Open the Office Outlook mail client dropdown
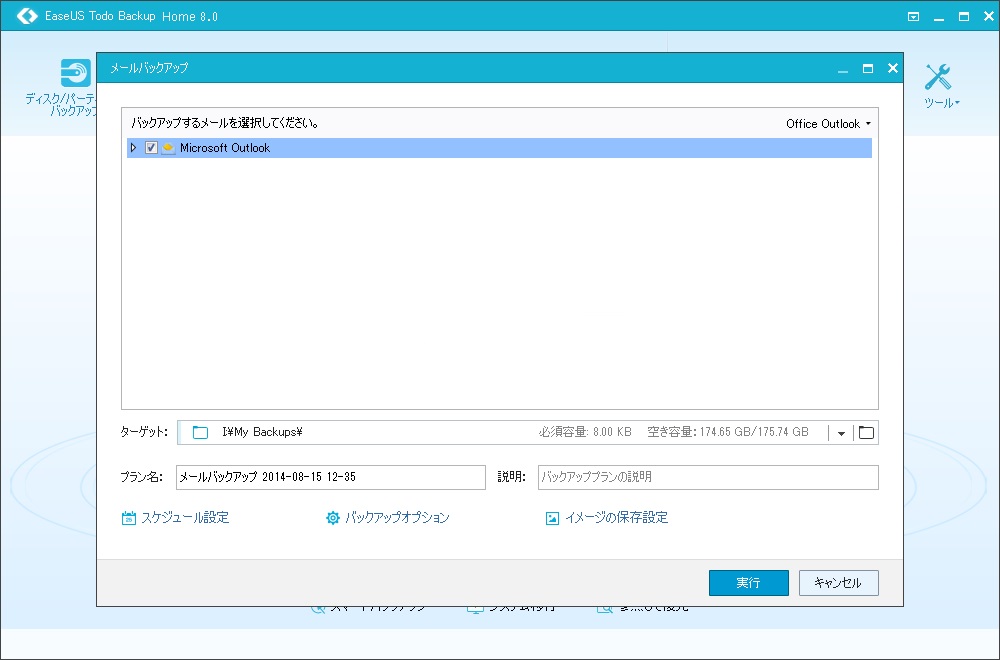This screenshot has width=1000, height=660. tap(828, 124)
